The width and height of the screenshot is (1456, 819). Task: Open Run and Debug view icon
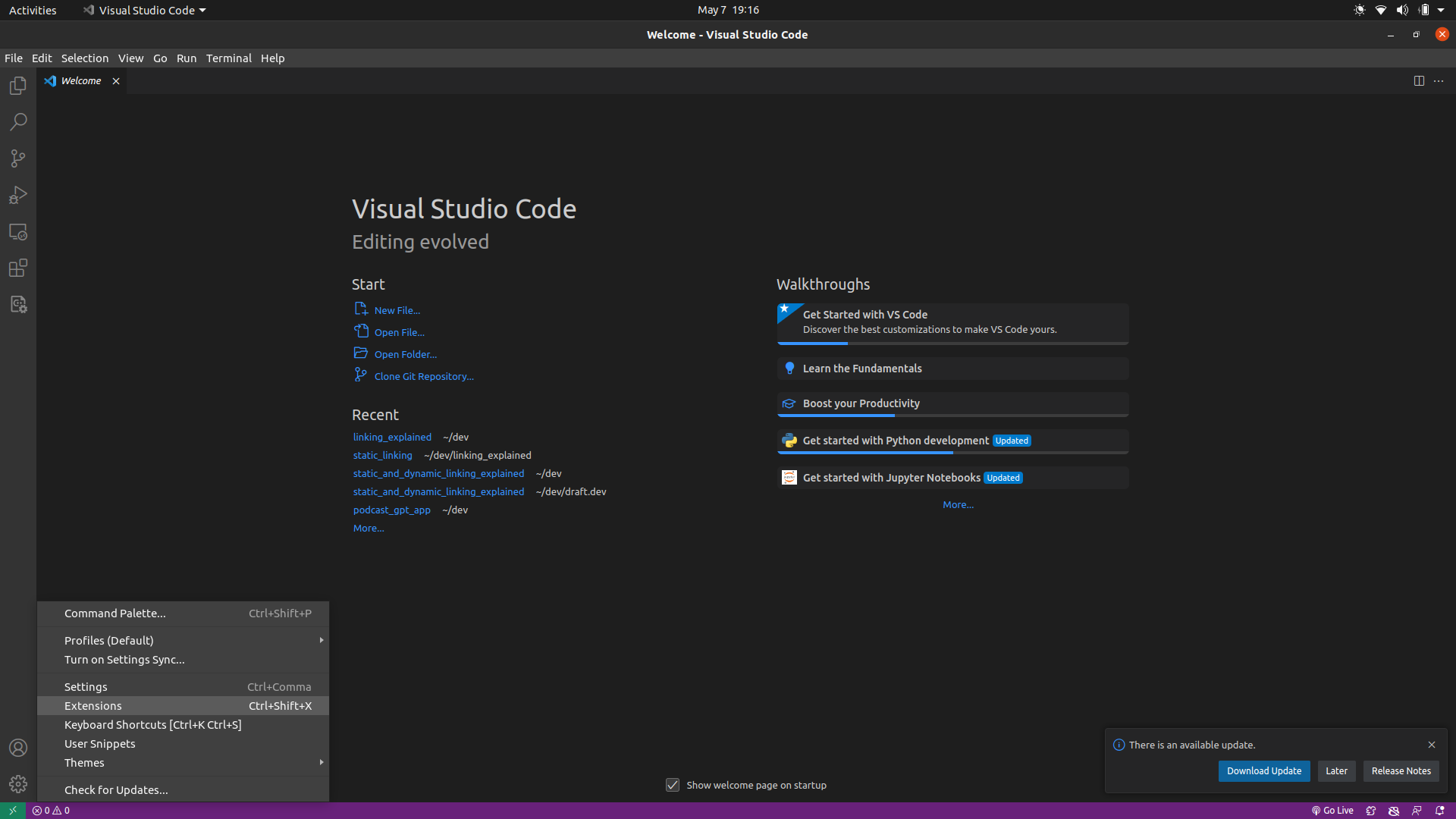[x=18, y=195]
